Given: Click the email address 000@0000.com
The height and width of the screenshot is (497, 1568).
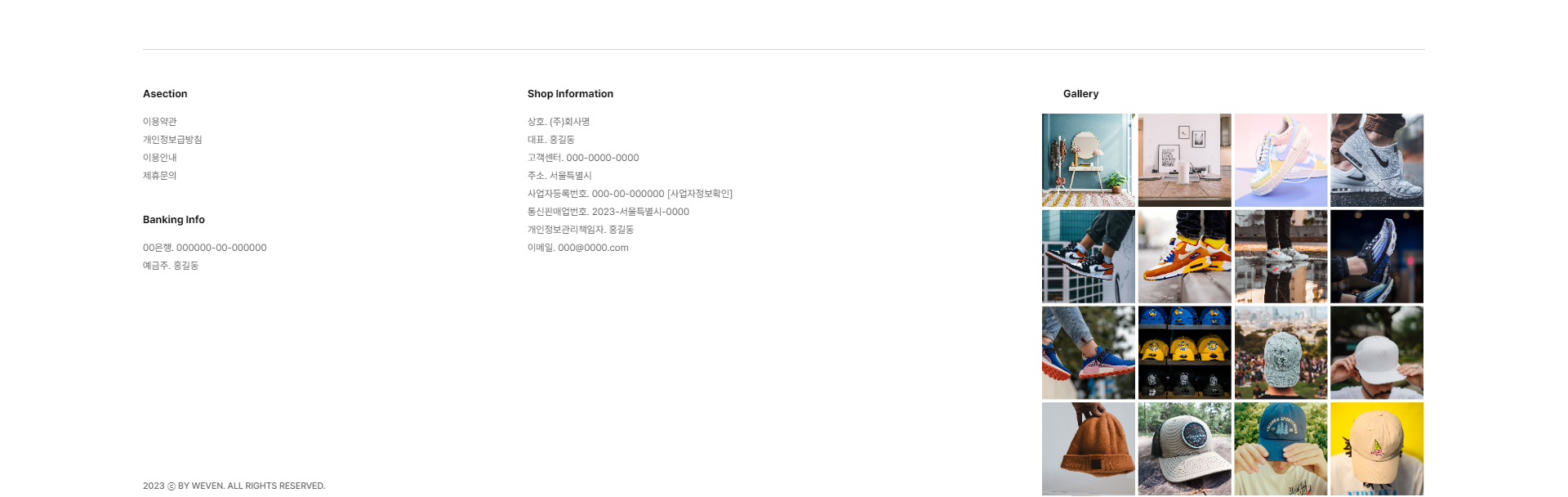Looking at the screenshot, I should (x=593, y=248).
